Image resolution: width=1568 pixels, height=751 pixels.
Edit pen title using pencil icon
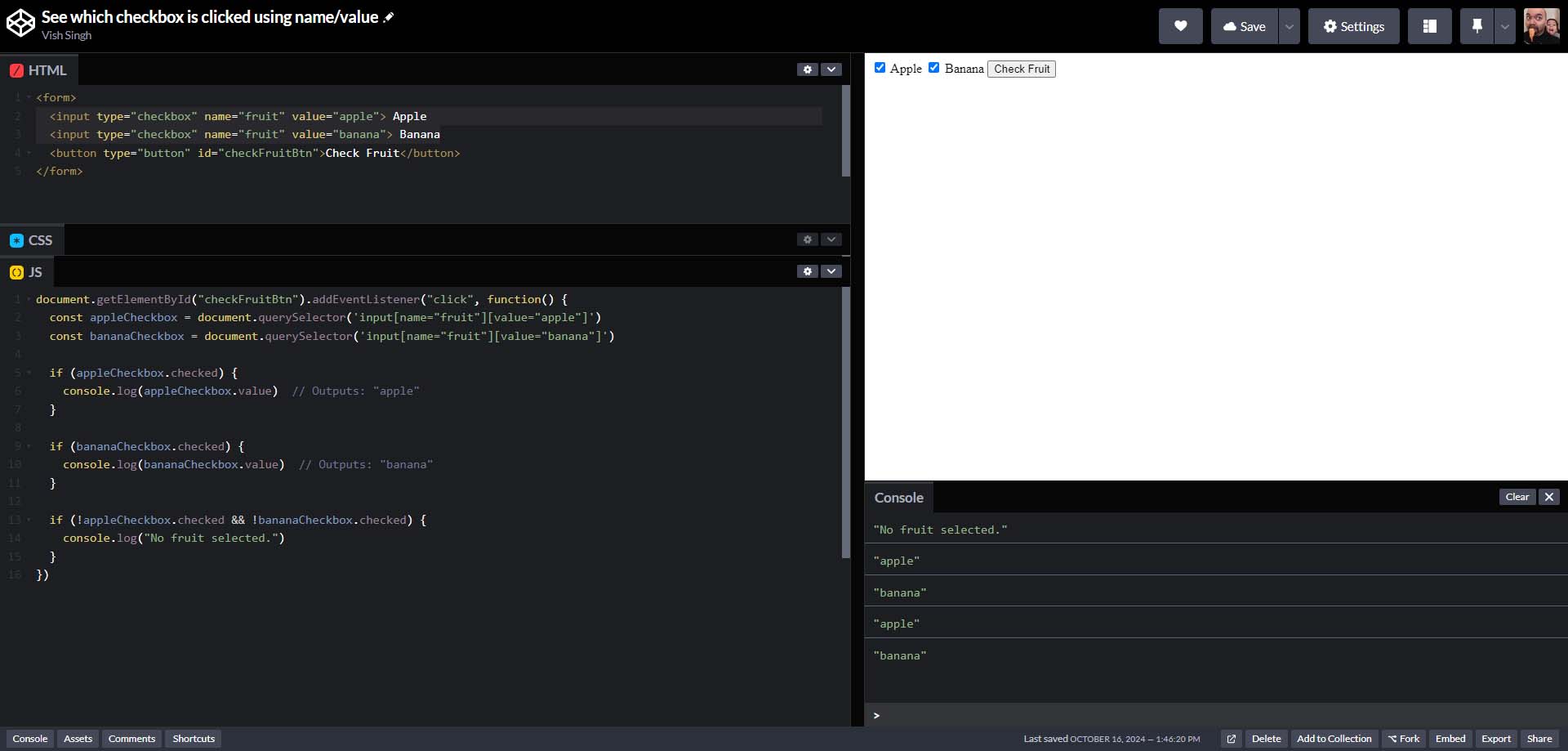[x=389, y=17]
